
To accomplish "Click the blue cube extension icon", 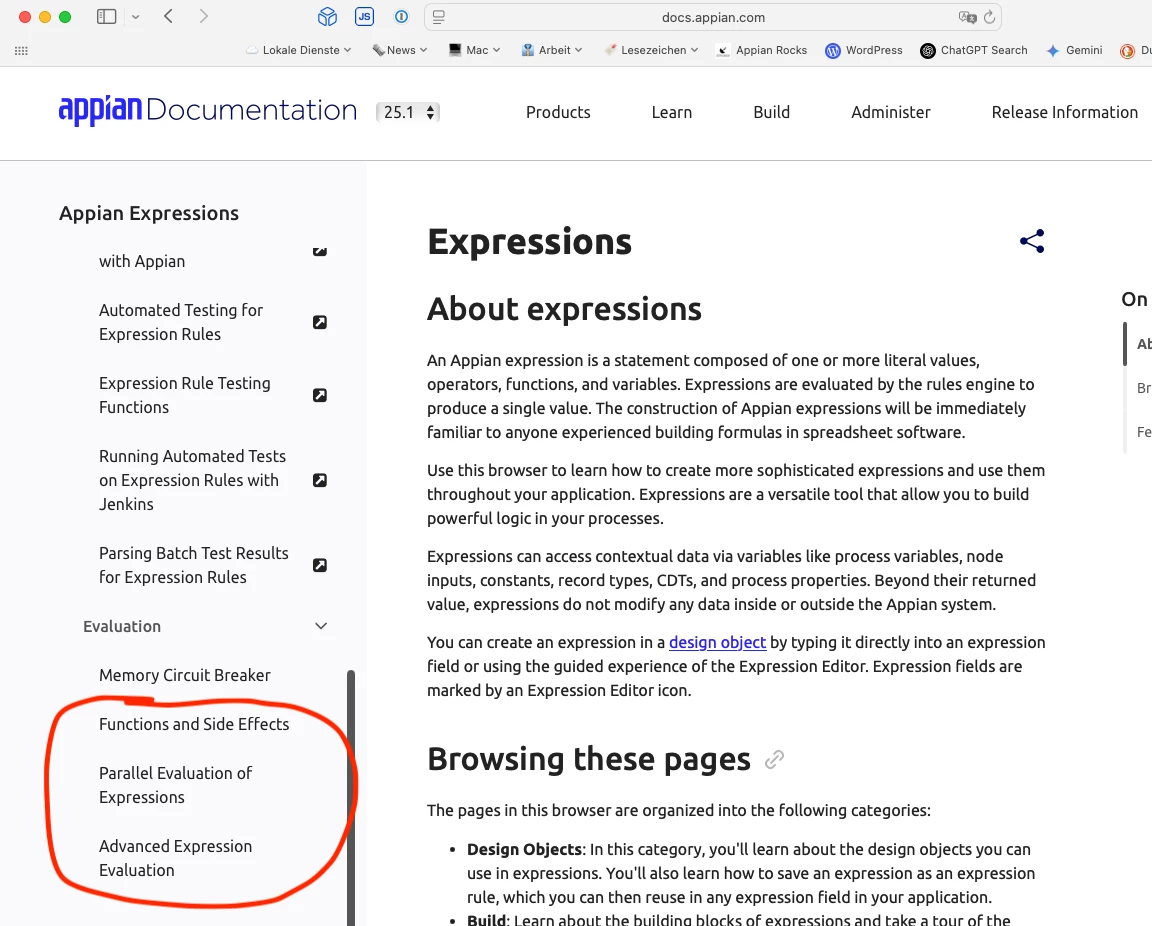I will coord(328,16).
